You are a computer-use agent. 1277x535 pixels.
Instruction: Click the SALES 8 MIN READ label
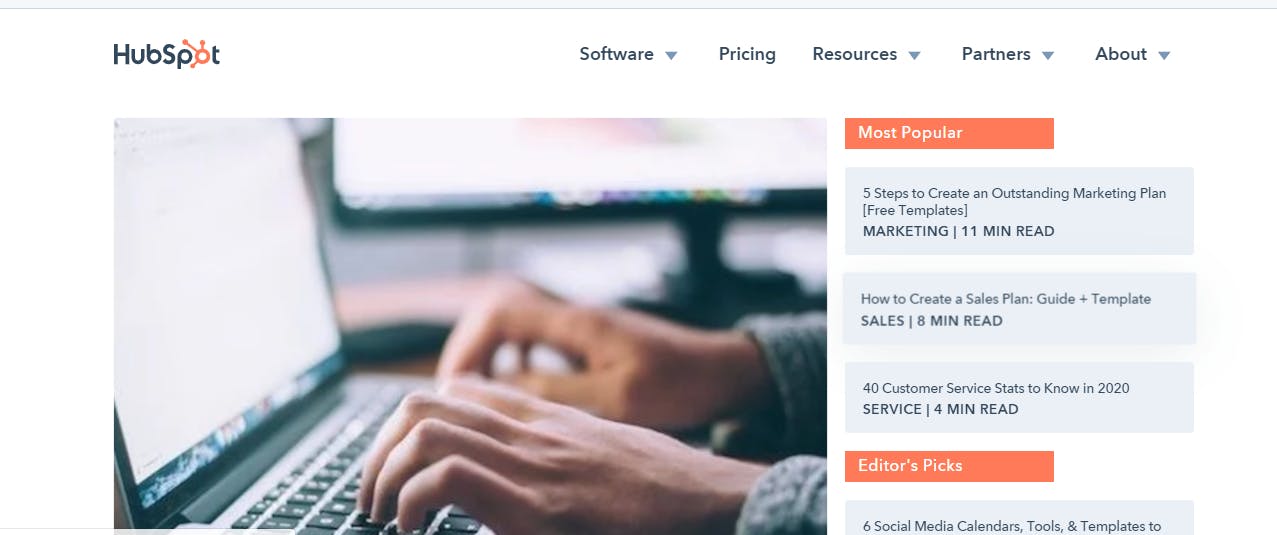pyautogui.click(x=931, y=321)
